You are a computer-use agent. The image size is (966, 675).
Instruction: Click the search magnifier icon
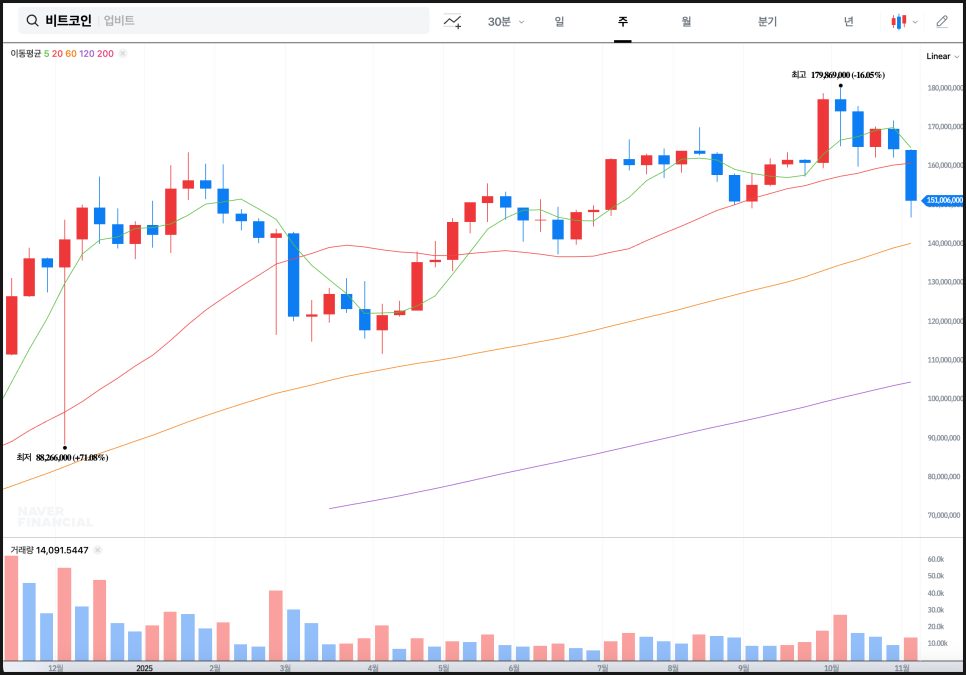[32, 21]
